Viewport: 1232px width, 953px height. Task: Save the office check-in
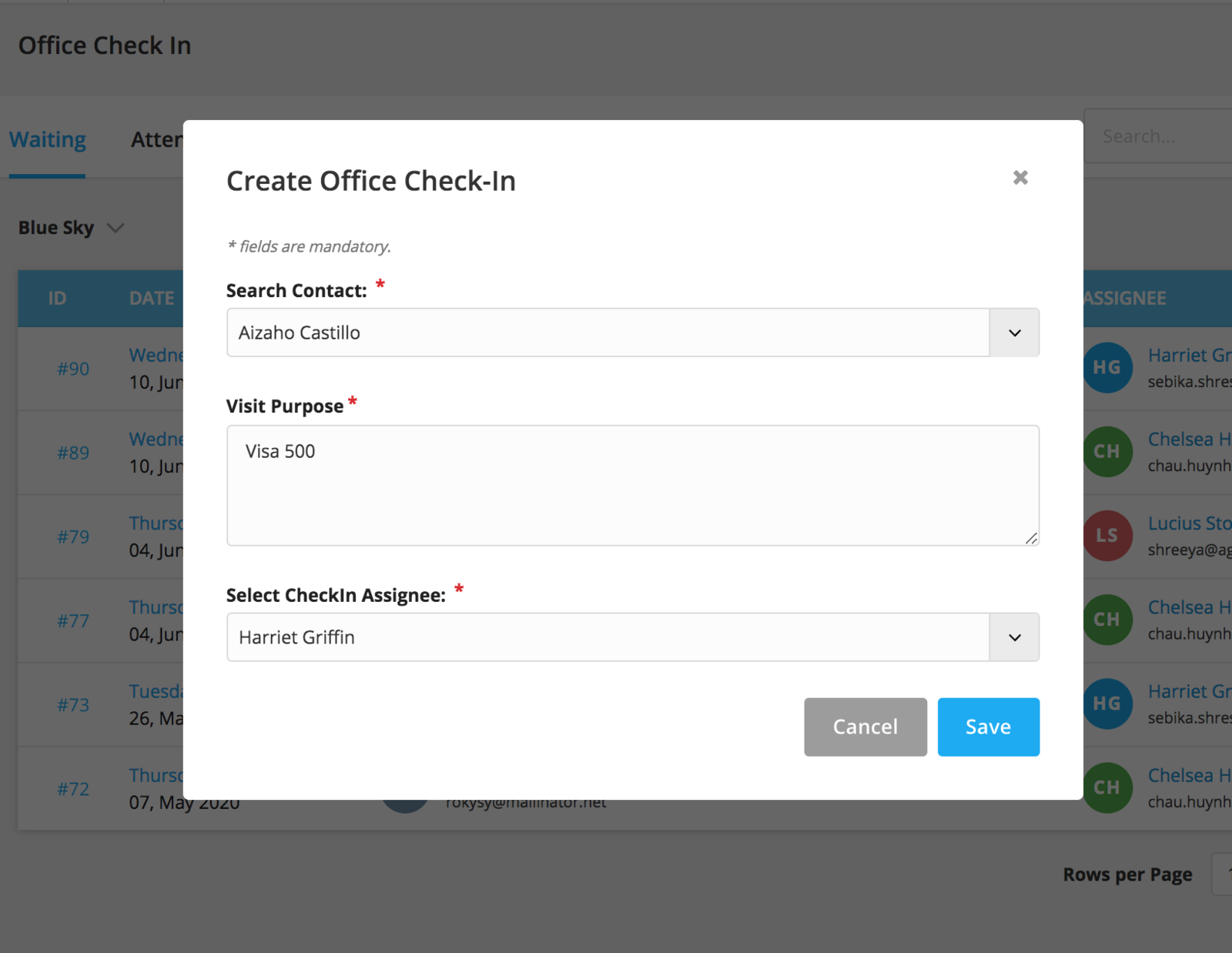coord(989,727)
